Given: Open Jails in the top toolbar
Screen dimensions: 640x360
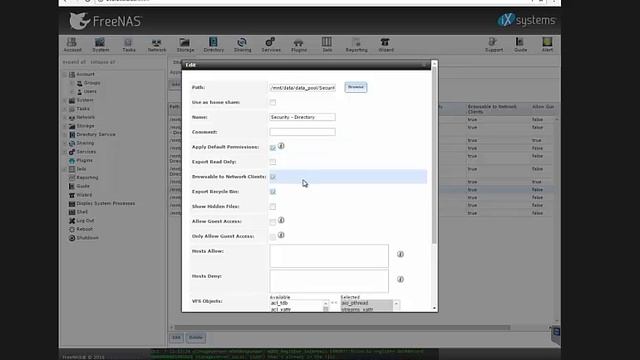Looking at the screenshot, I should (327, 44).
